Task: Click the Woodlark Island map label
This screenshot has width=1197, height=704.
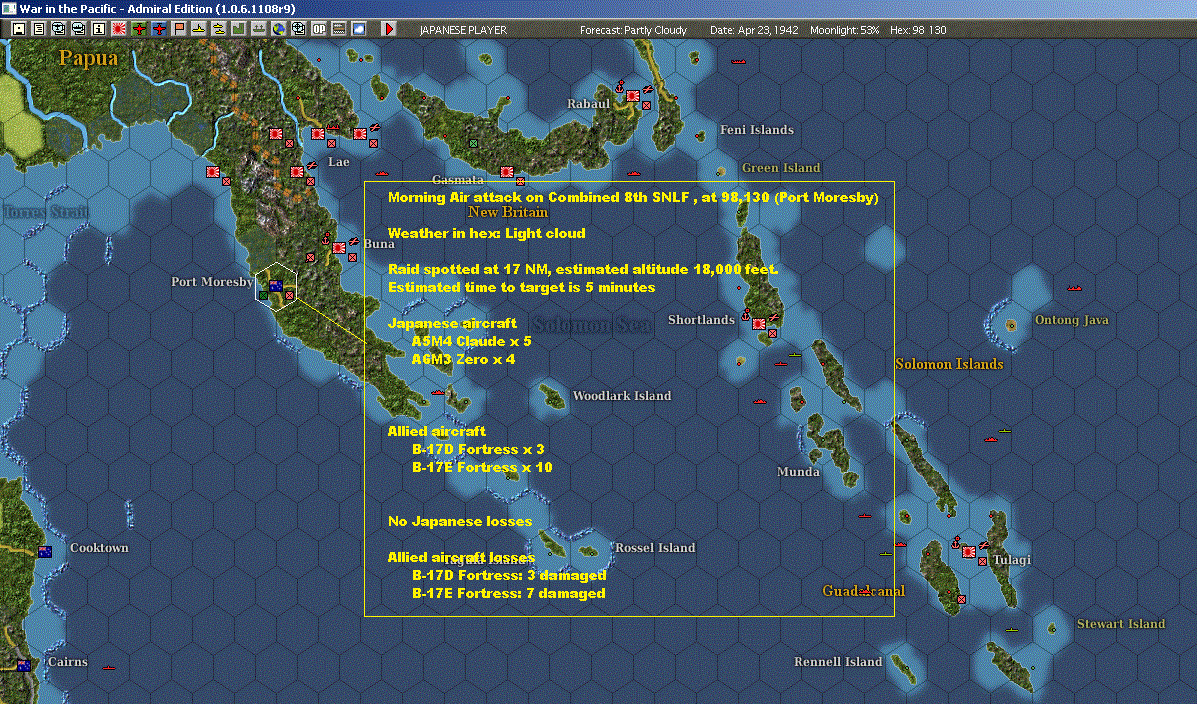Action: point(622,396)
